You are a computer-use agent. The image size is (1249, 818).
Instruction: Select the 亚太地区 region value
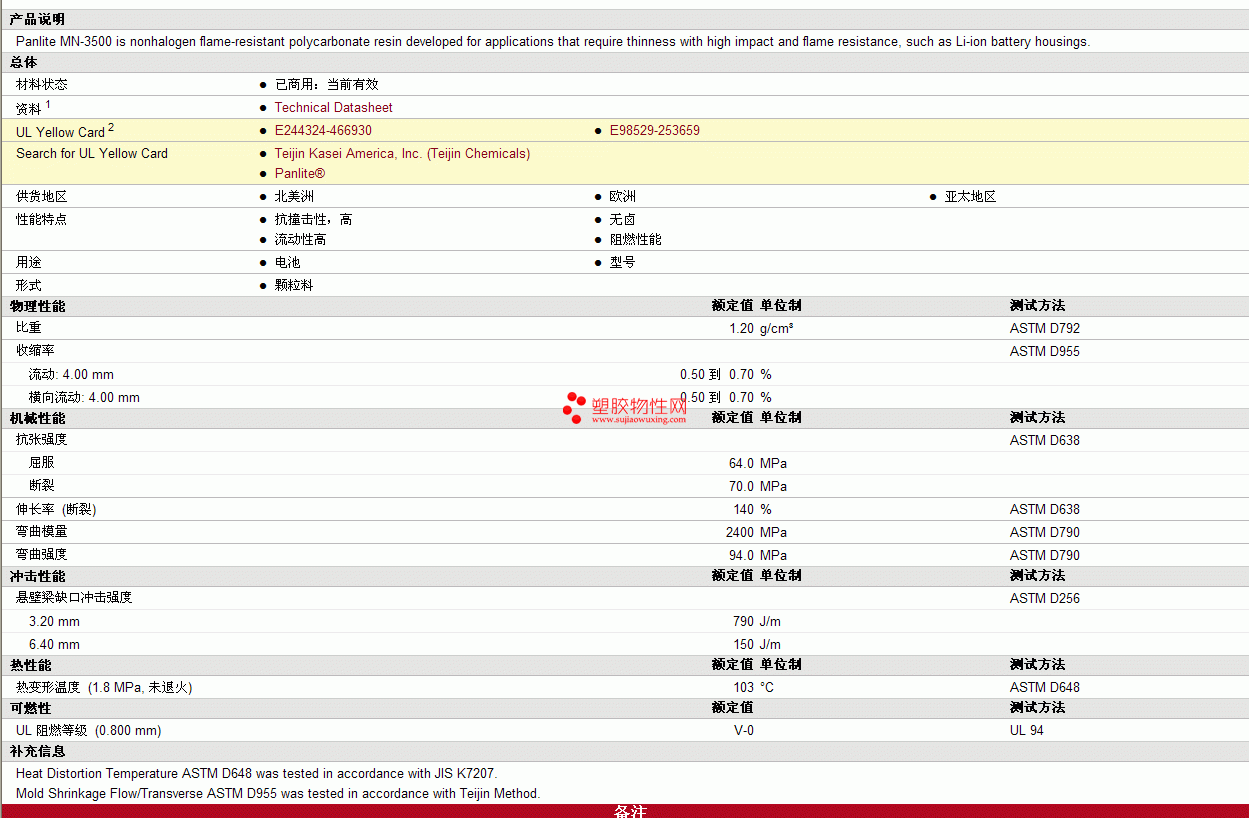click(x=970, y=196)
